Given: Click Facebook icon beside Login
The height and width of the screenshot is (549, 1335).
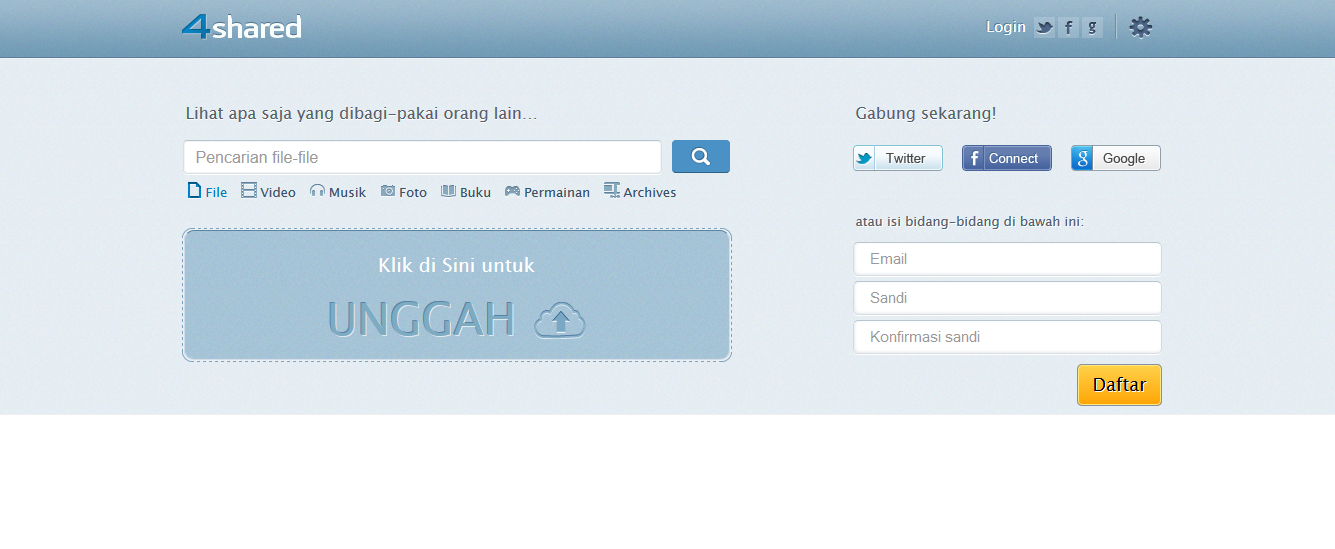Looking at the screenshot, I should pyautogui.click(x=1069, y=28).
